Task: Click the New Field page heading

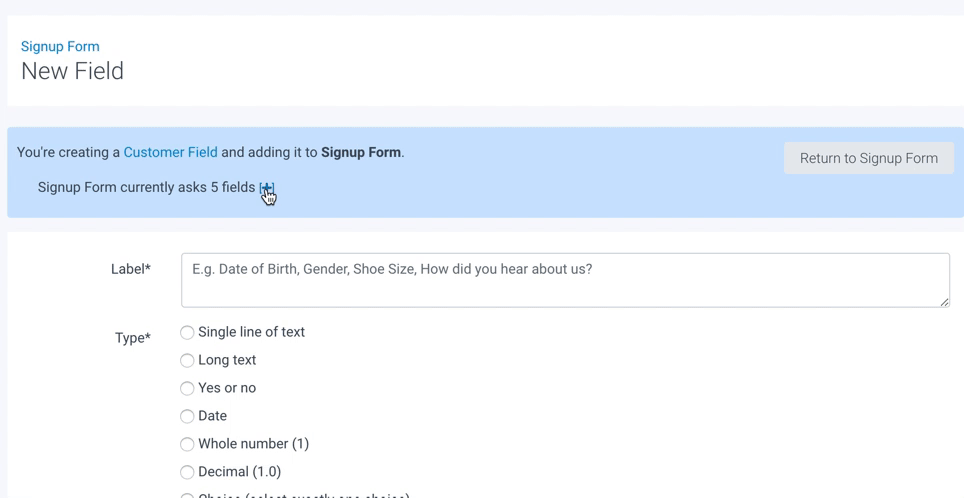Action: pos(72,71)
